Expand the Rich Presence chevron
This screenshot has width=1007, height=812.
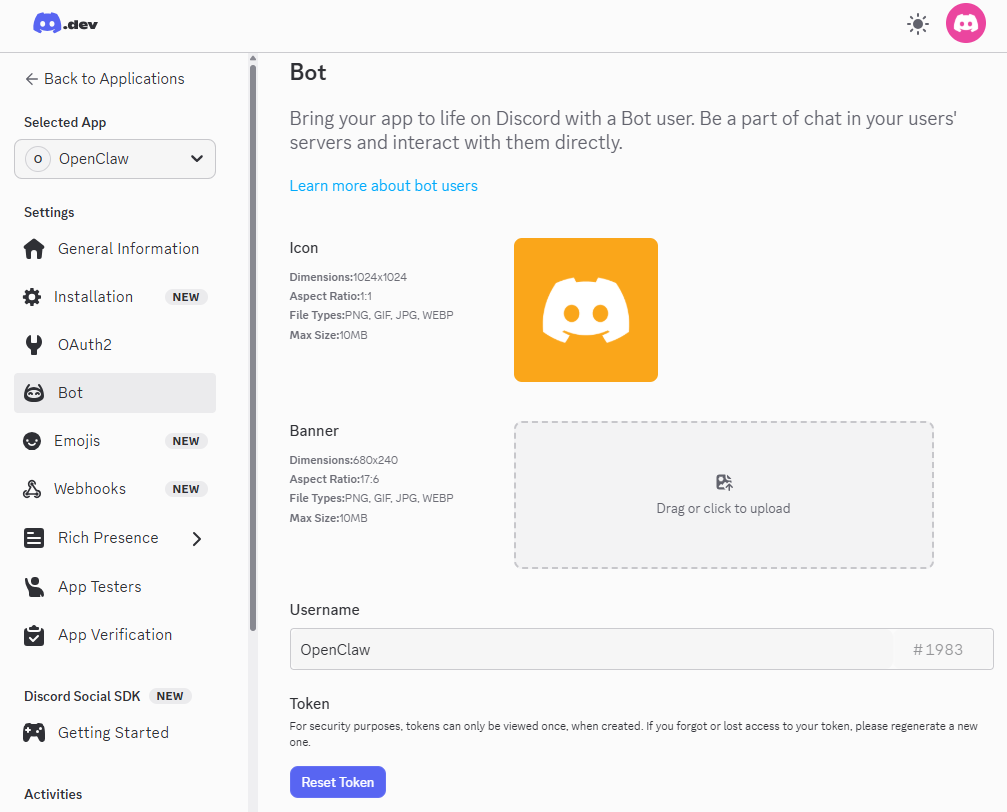click(x=197, y=539)
